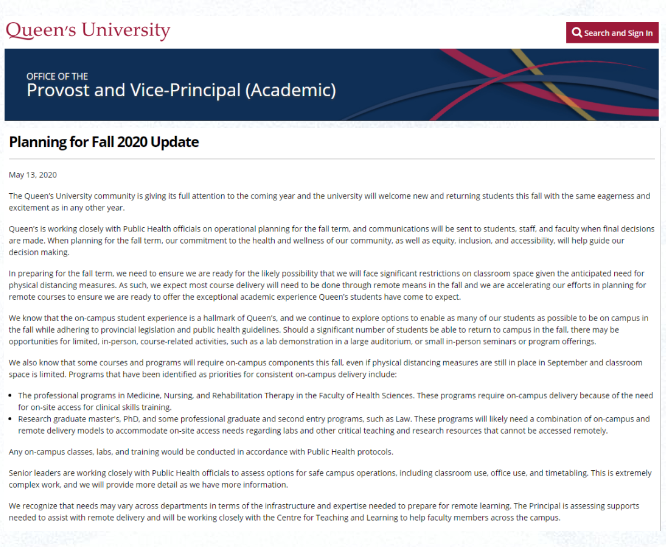Click paragraph starting Queen's is working closely

click(331, 240)
